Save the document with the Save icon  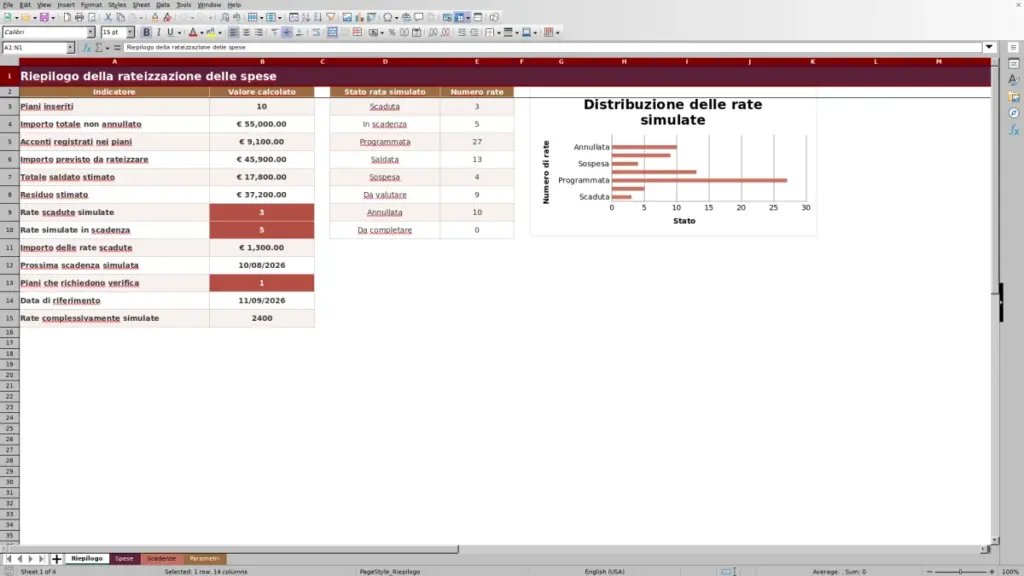coord(44,17)
